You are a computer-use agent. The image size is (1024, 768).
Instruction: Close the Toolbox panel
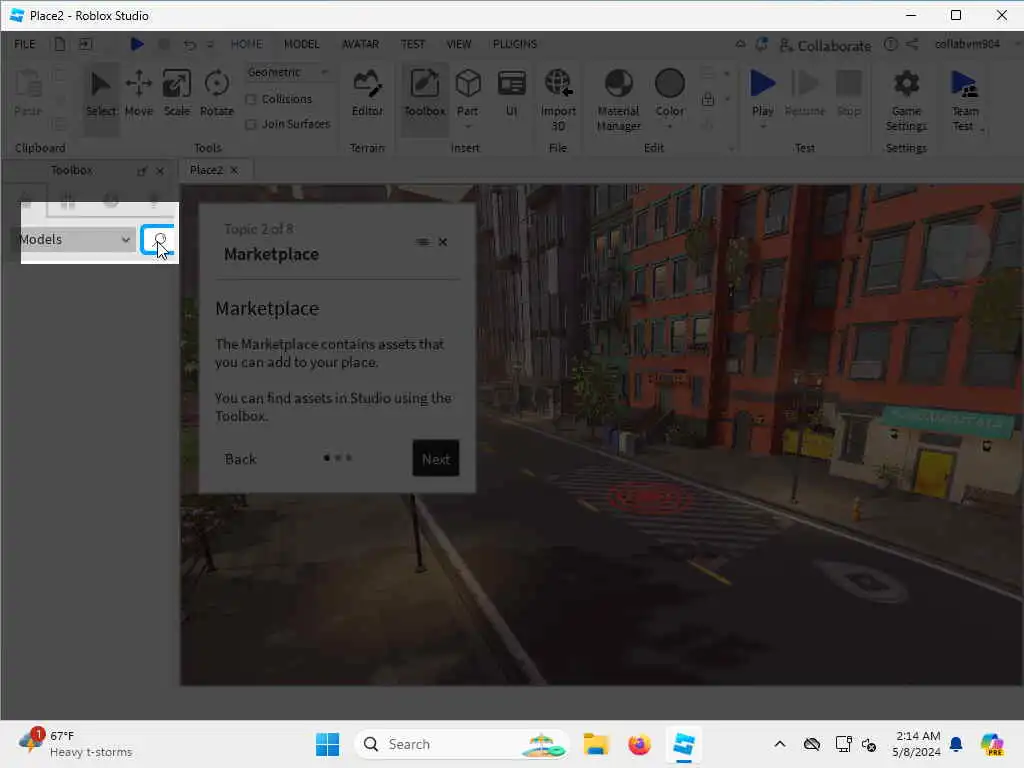coord(160,171)
